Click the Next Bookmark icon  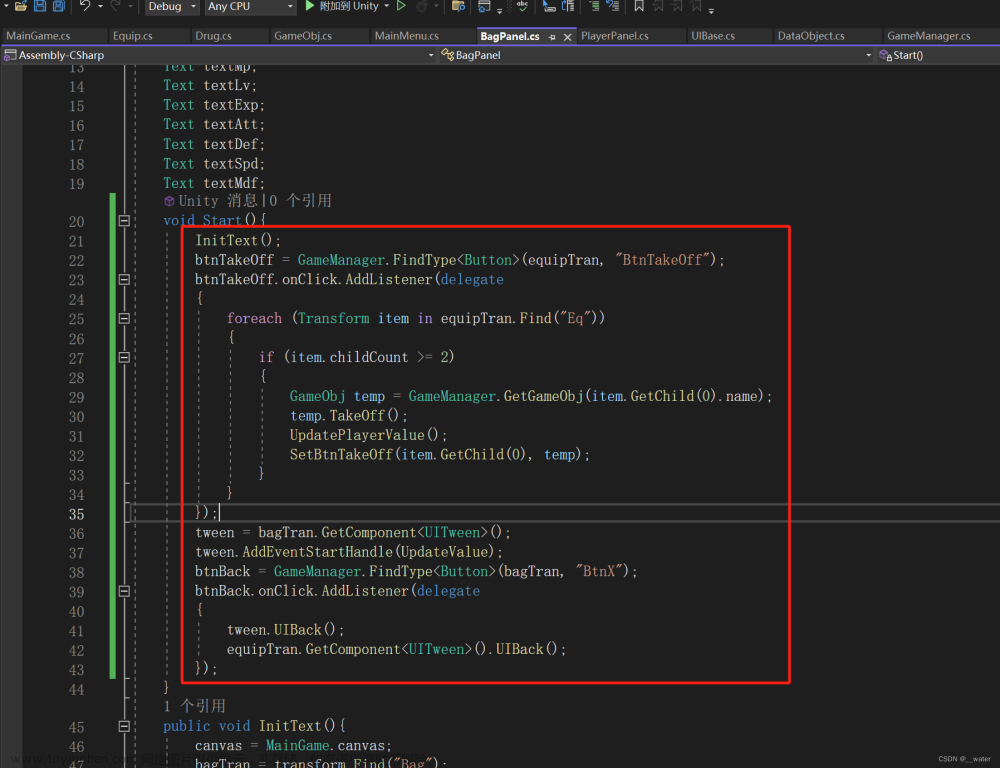pyautogui.click(x=677, y=6)
